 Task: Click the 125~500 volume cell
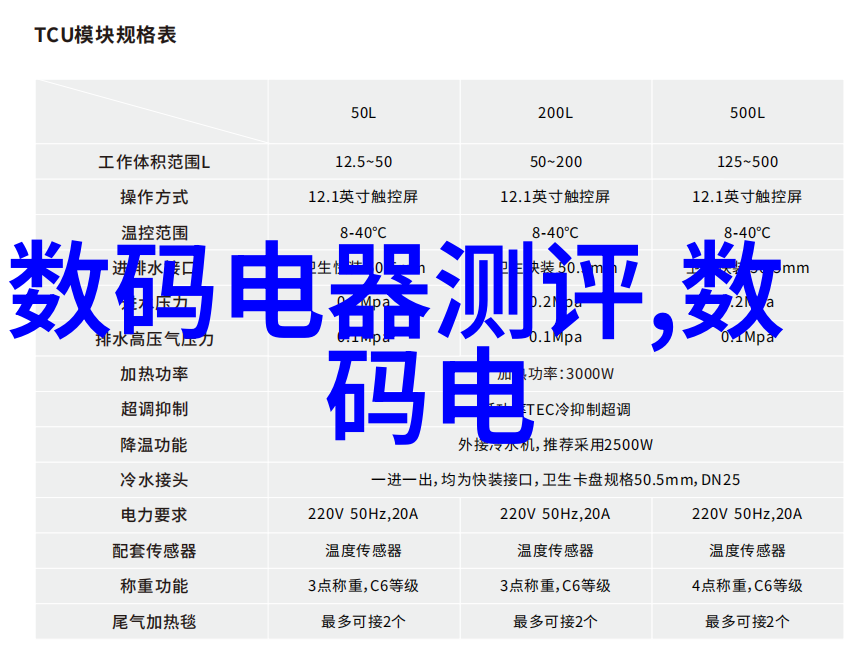coord(747,162)
